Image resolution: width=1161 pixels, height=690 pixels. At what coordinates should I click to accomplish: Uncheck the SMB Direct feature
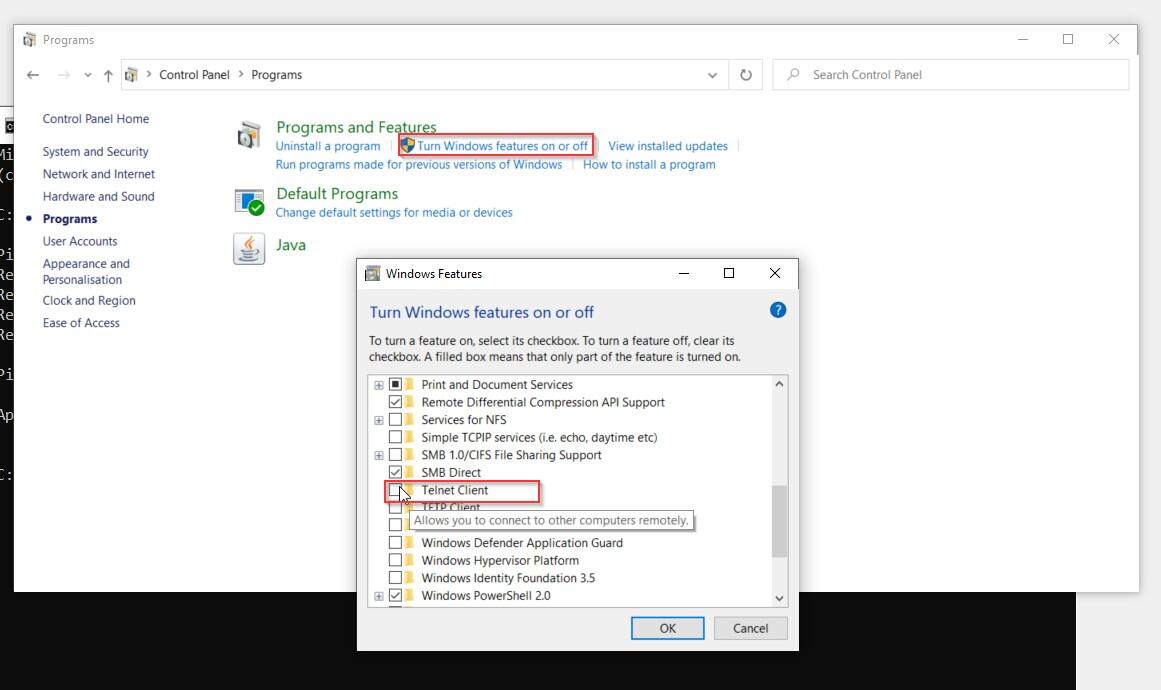[395, 472]
